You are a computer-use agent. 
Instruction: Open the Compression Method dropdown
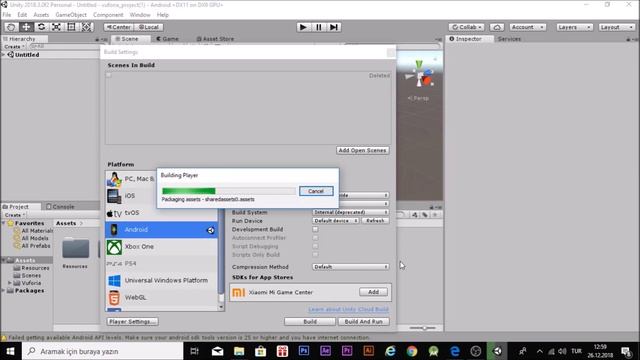[350, 267]
